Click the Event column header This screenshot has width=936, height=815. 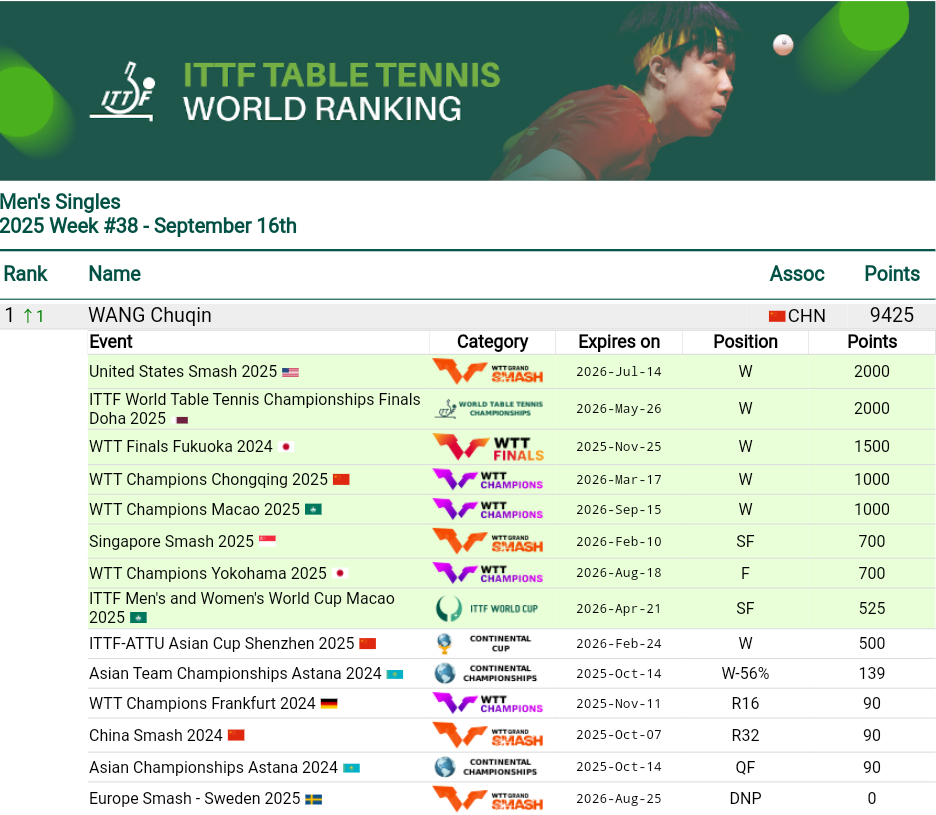(x=111, y=342)
